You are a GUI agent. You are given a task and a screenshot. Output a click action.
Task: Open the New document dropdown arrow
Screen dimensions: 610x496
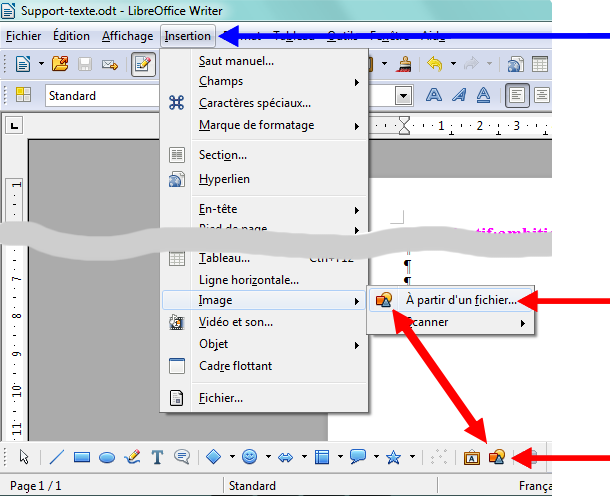coord(41,63)
